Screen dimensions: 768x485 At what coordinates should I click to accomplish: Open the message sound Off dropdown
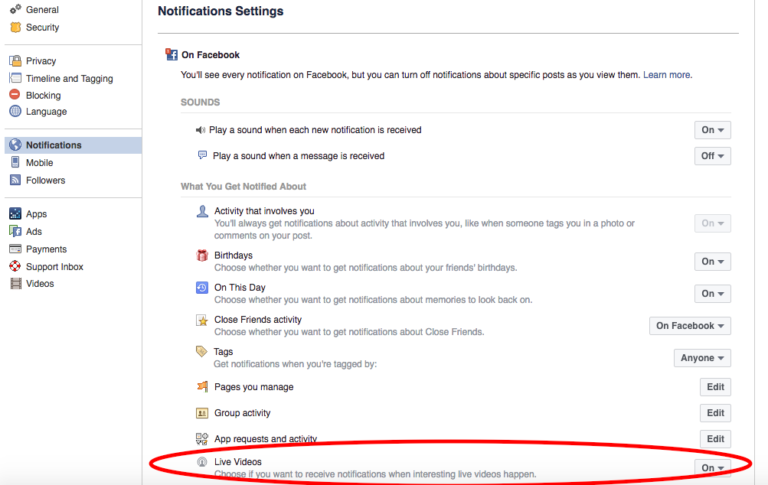[x=713, y=156]
